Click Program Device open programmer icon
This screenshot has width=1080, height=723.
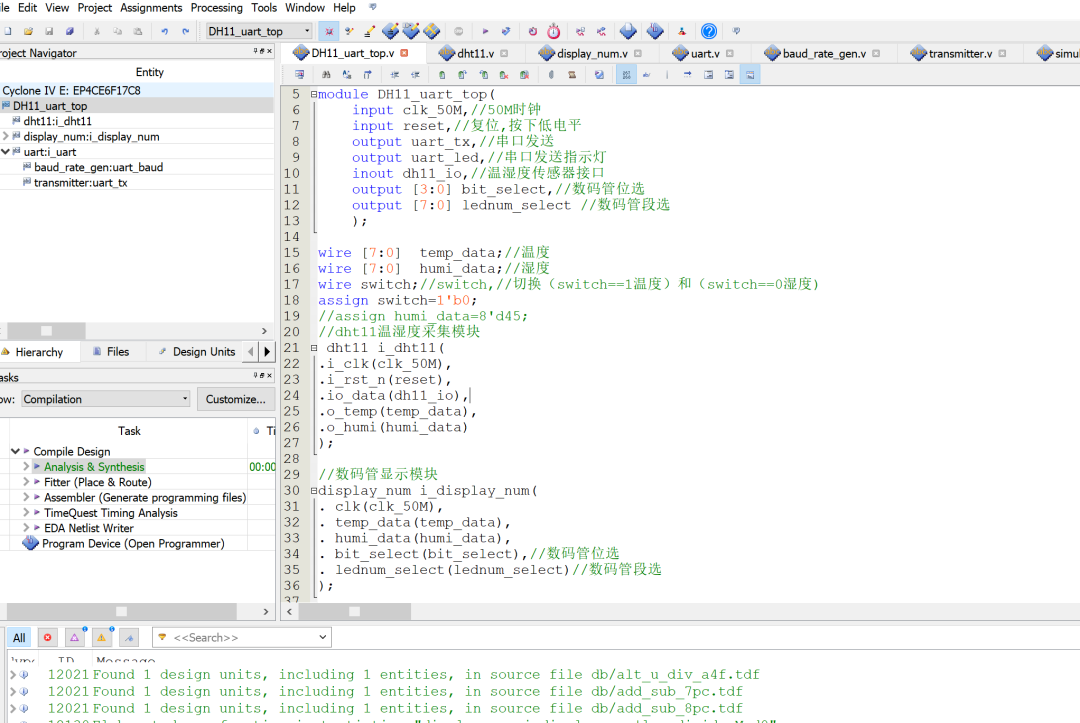click(x=28, y=544)
